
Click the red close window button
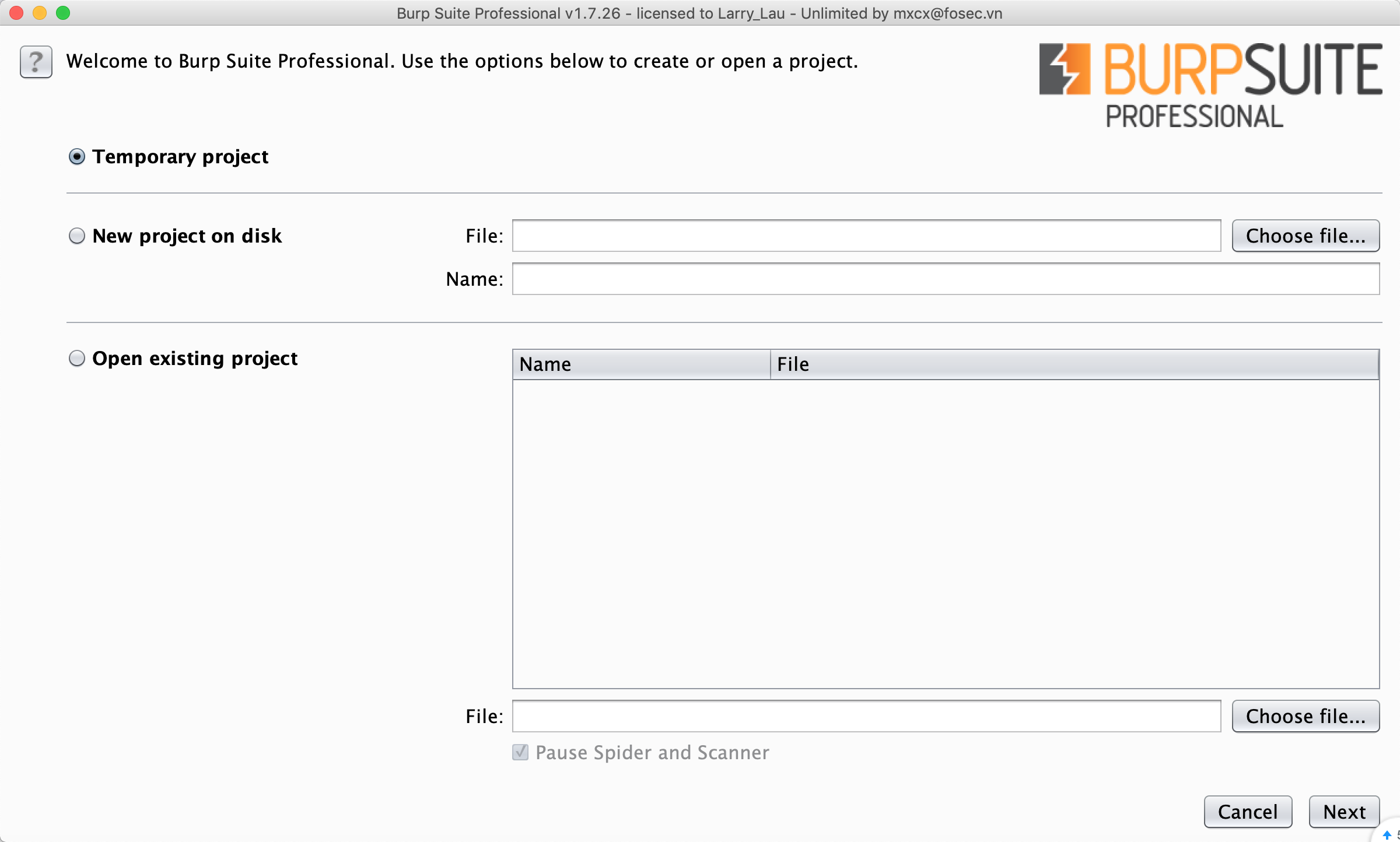[16, 13]
